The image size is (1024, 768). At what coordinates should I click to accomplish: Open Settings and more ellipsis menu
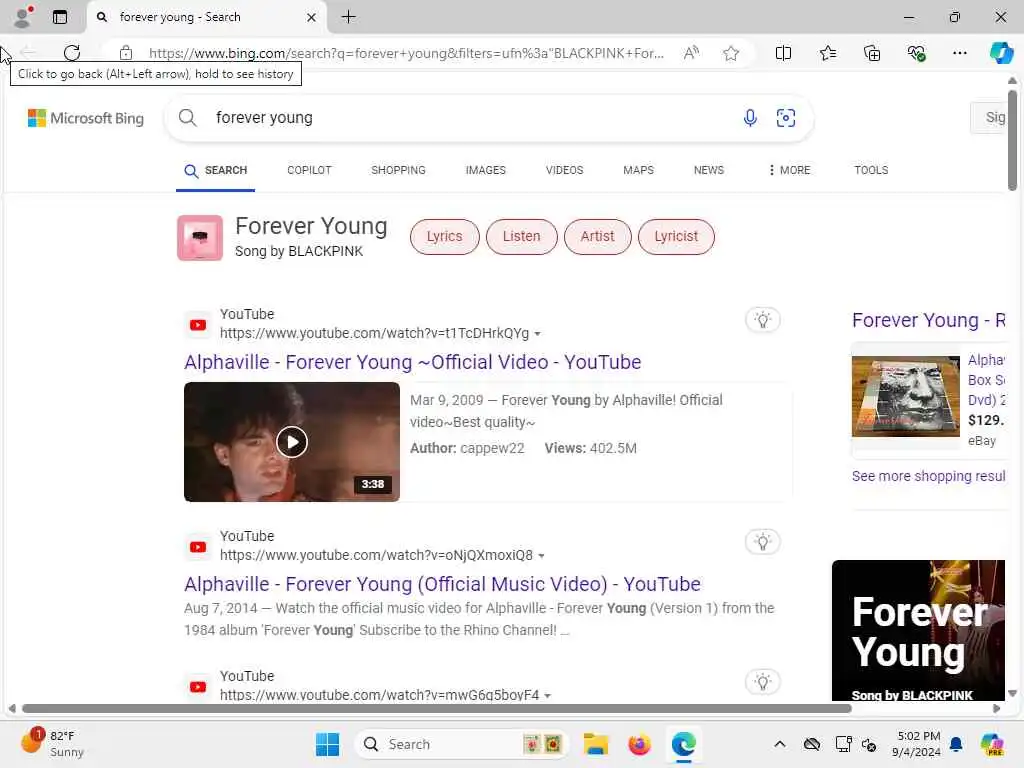(x=959, y=53)
